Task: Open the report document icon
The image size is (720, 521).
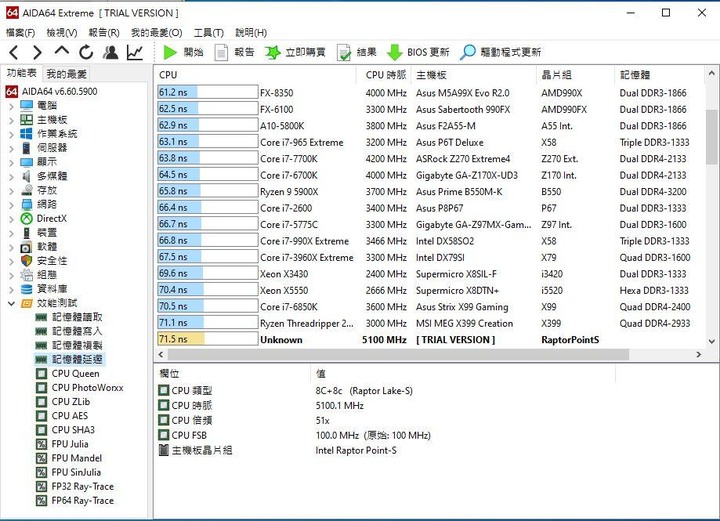Action: pyautogui.click(x=221, y=52)
